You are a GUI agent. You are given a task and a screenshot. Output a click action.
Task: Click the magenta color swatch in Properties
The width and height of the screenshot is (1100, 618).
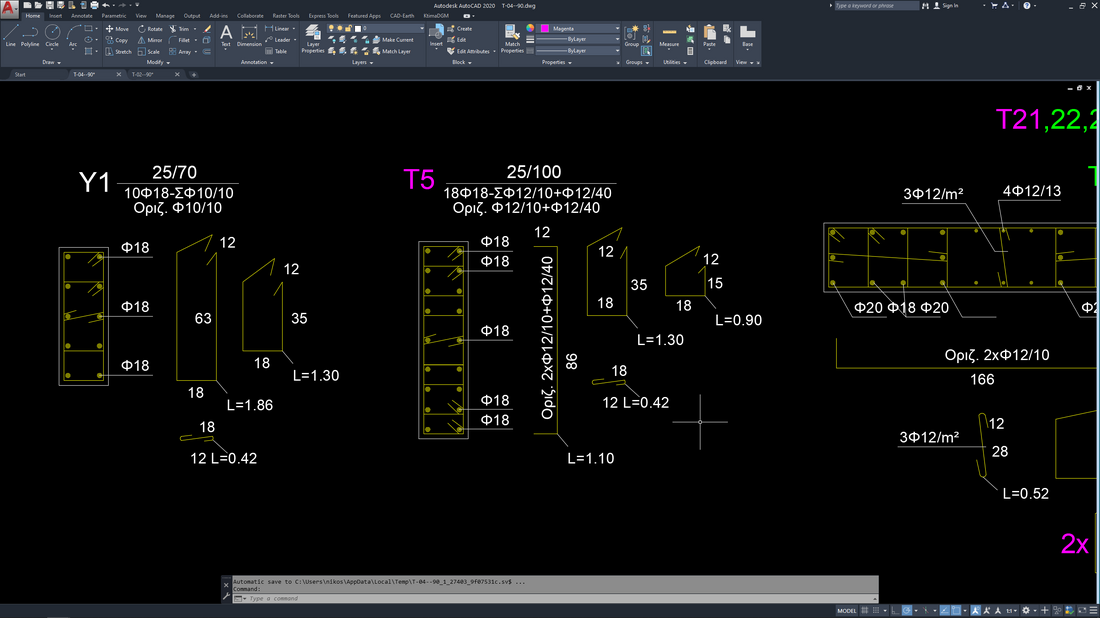[x=545, y=29]
